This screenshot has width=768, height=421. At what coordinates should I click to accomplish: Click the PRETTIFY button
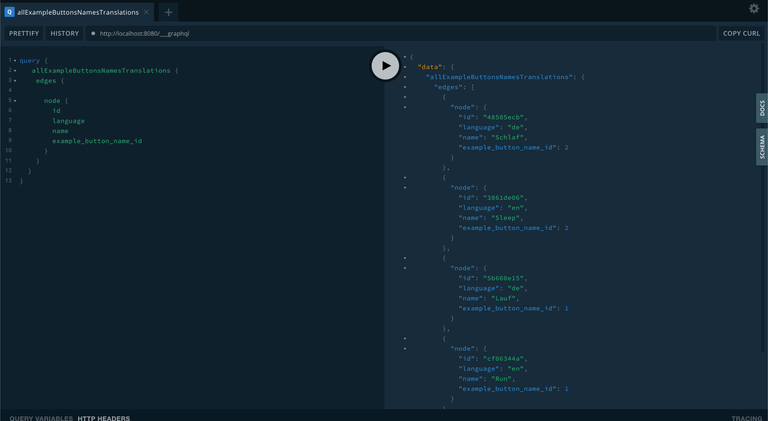tap(24, 33)
